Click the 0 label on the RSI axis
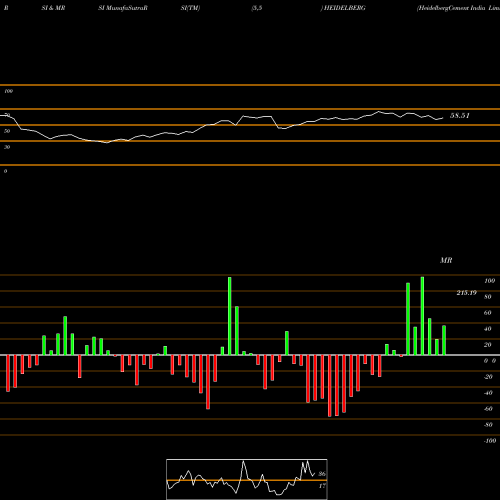The width and height of the screenshot is (500, 500). pyautogui.click(x=6, y=171)
